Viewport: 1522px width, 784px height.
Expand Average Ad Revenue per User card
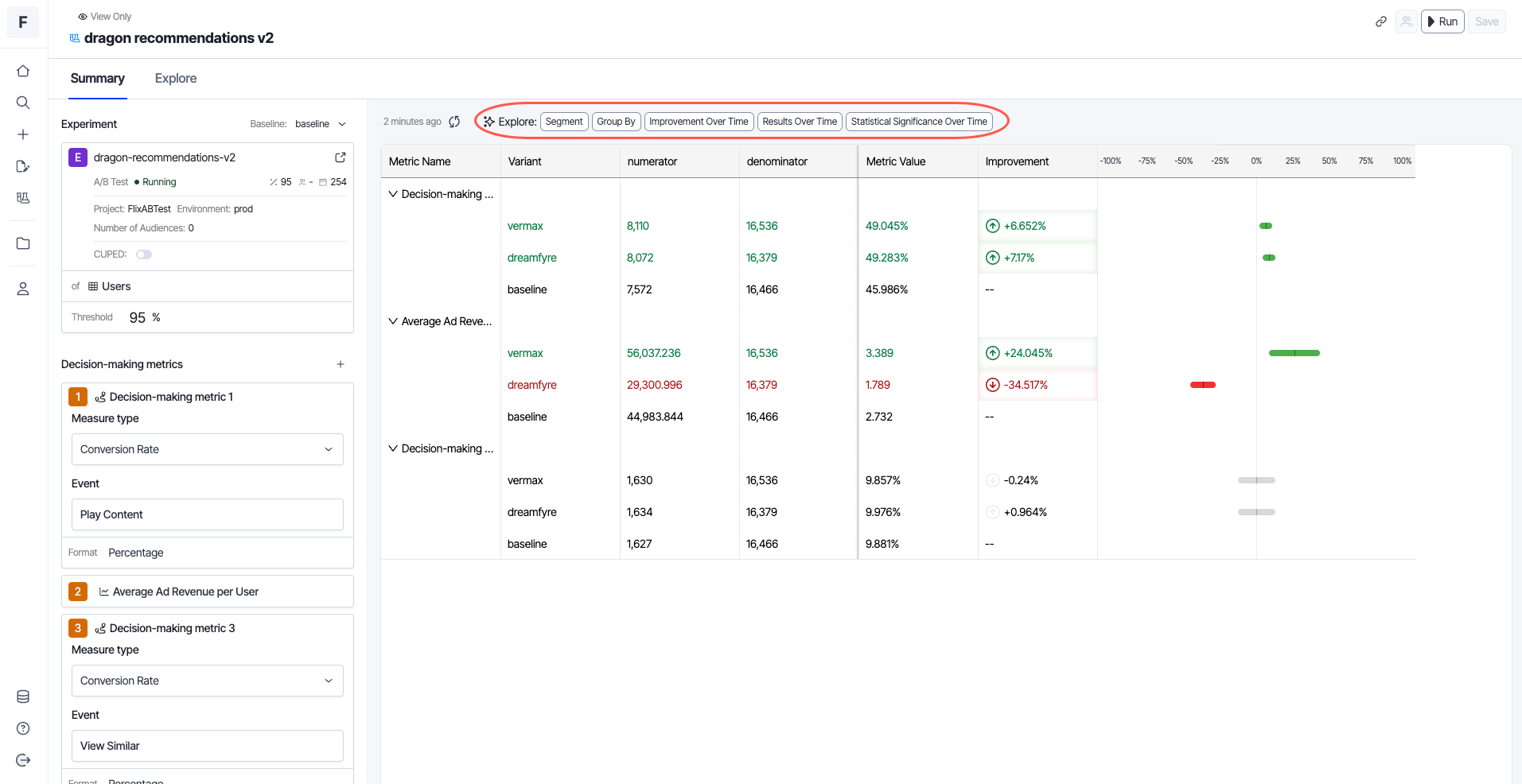(x=208, y=592)
